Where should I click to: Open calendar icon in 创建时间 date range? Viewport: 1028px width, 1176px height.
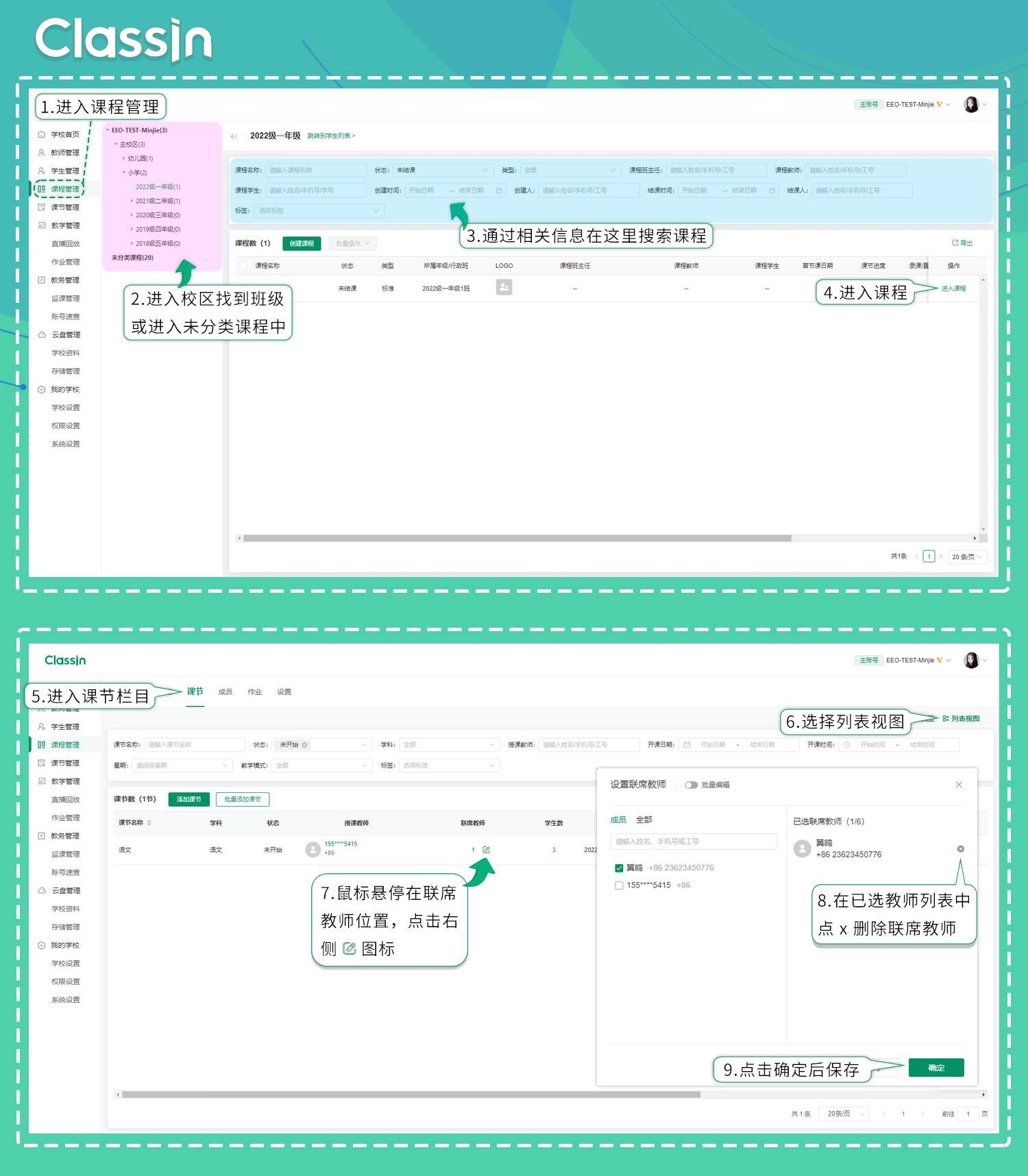click(499, 191)
